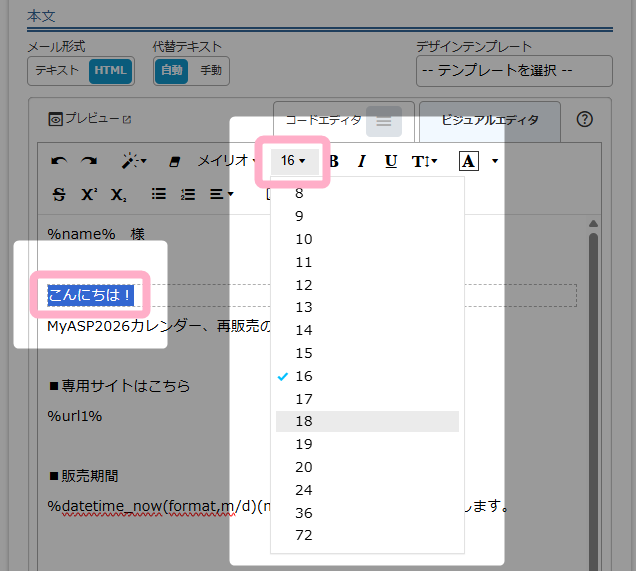Open the font size 16 dropdown
The height and width of the screenshot is (571, 636).
pyautogui.click(x=293, y=161)
